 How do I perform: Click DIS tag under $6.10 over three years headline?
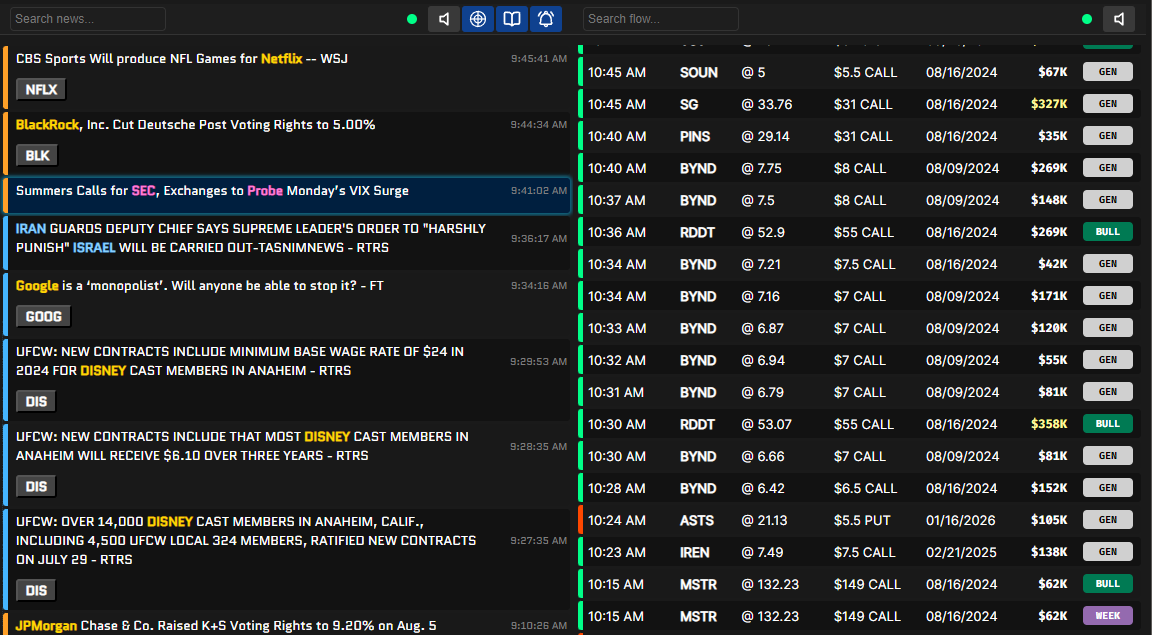tap(36, 487)
